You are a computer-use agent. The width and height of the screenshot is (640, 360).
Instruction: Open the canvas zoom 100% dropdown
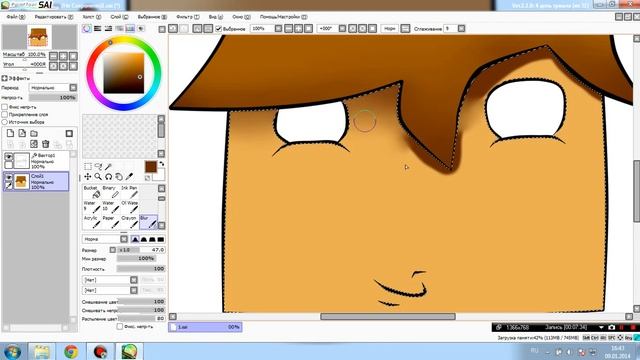(x=278, y=29)
